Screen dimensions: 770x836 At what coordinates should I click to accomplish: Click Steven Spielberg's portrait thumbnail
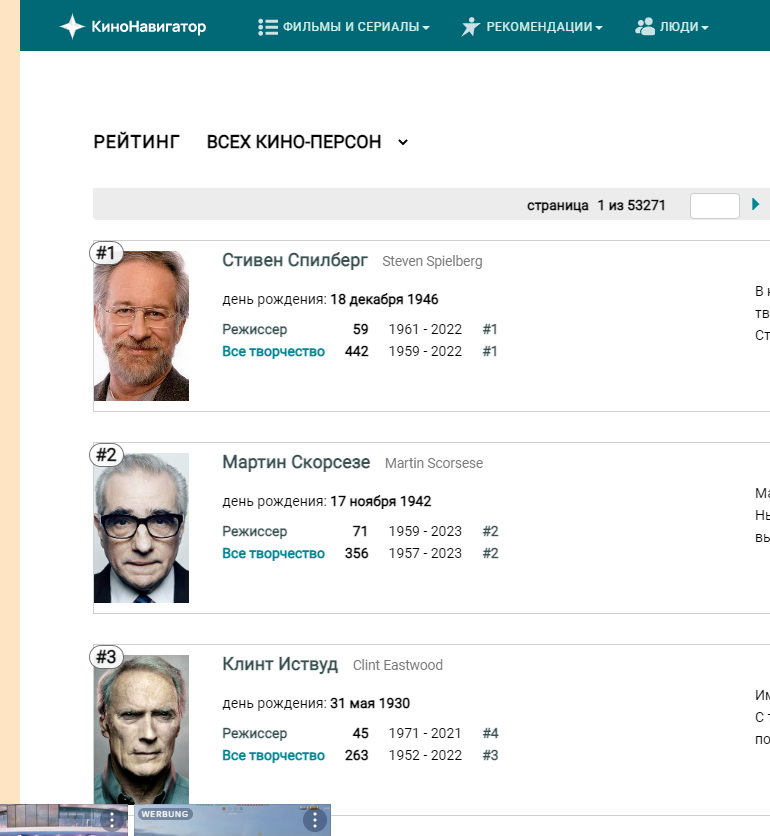141,326
